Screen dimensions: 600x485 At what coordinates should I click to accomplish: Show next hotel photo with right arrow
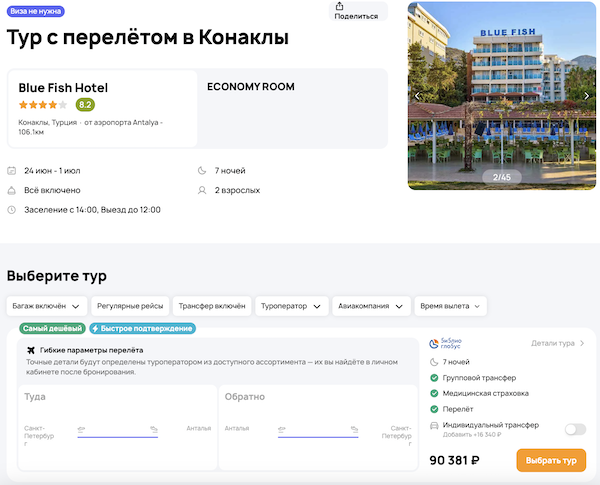586,96
